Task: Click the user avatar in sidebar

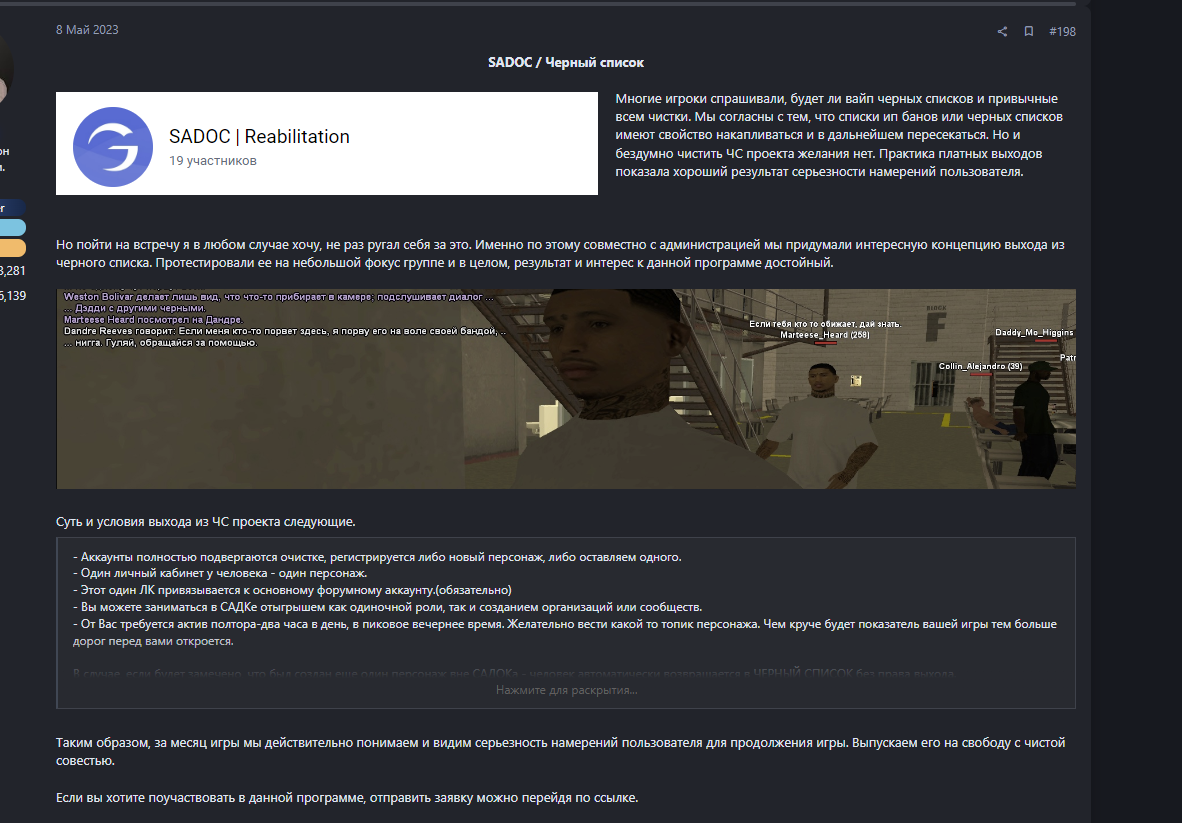Action: coord(6,65)
